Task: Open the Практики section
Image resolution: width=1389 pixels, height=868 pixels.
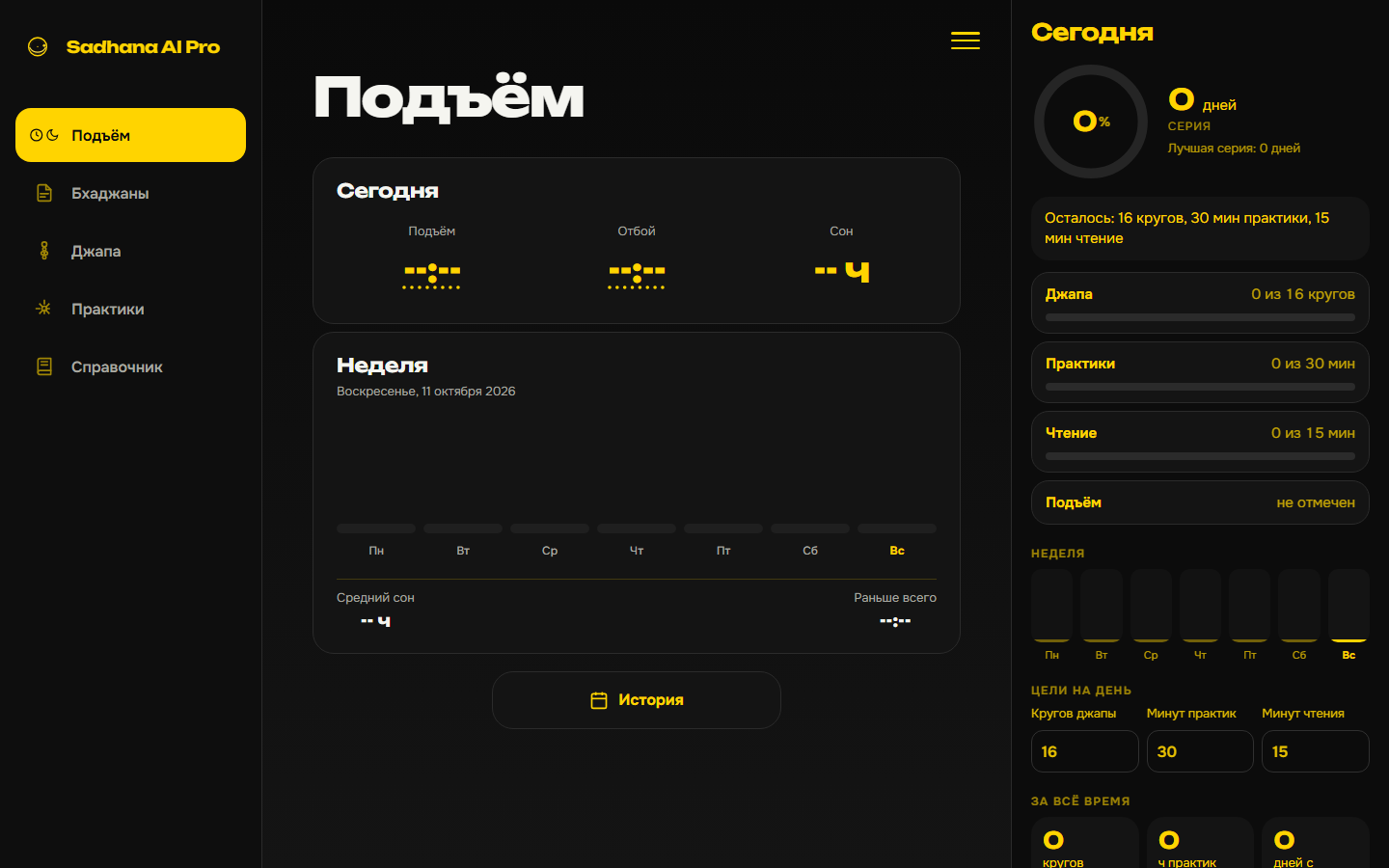Action: point(130,309)
